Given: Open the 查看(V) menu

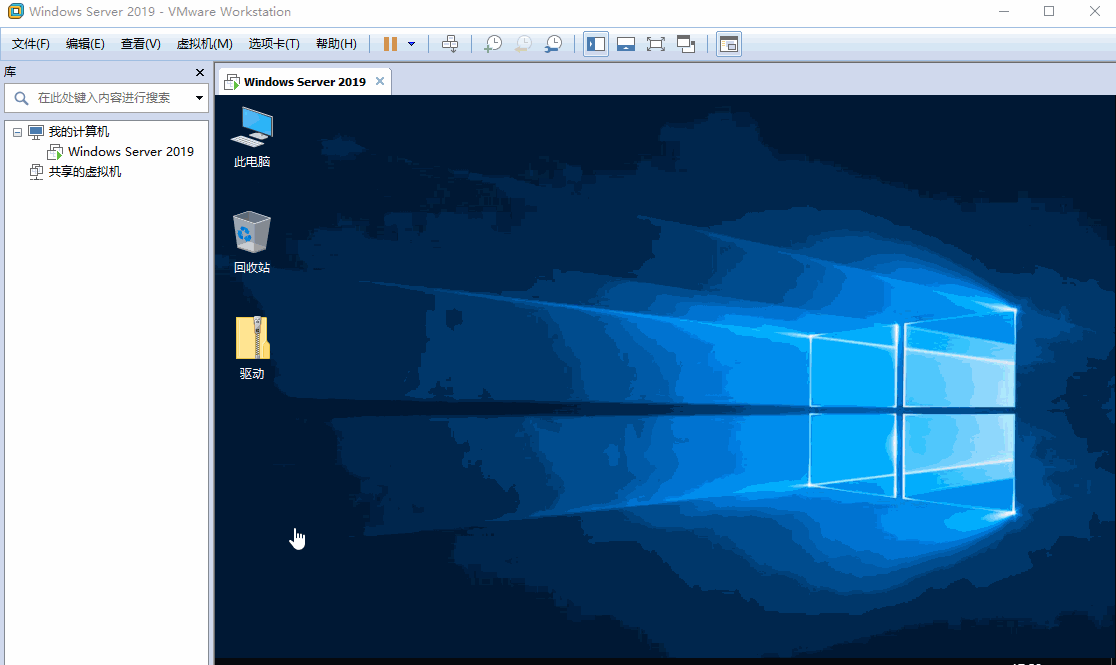Looking at the screenshot, I should pyautogui.click(x=141, y=44).
